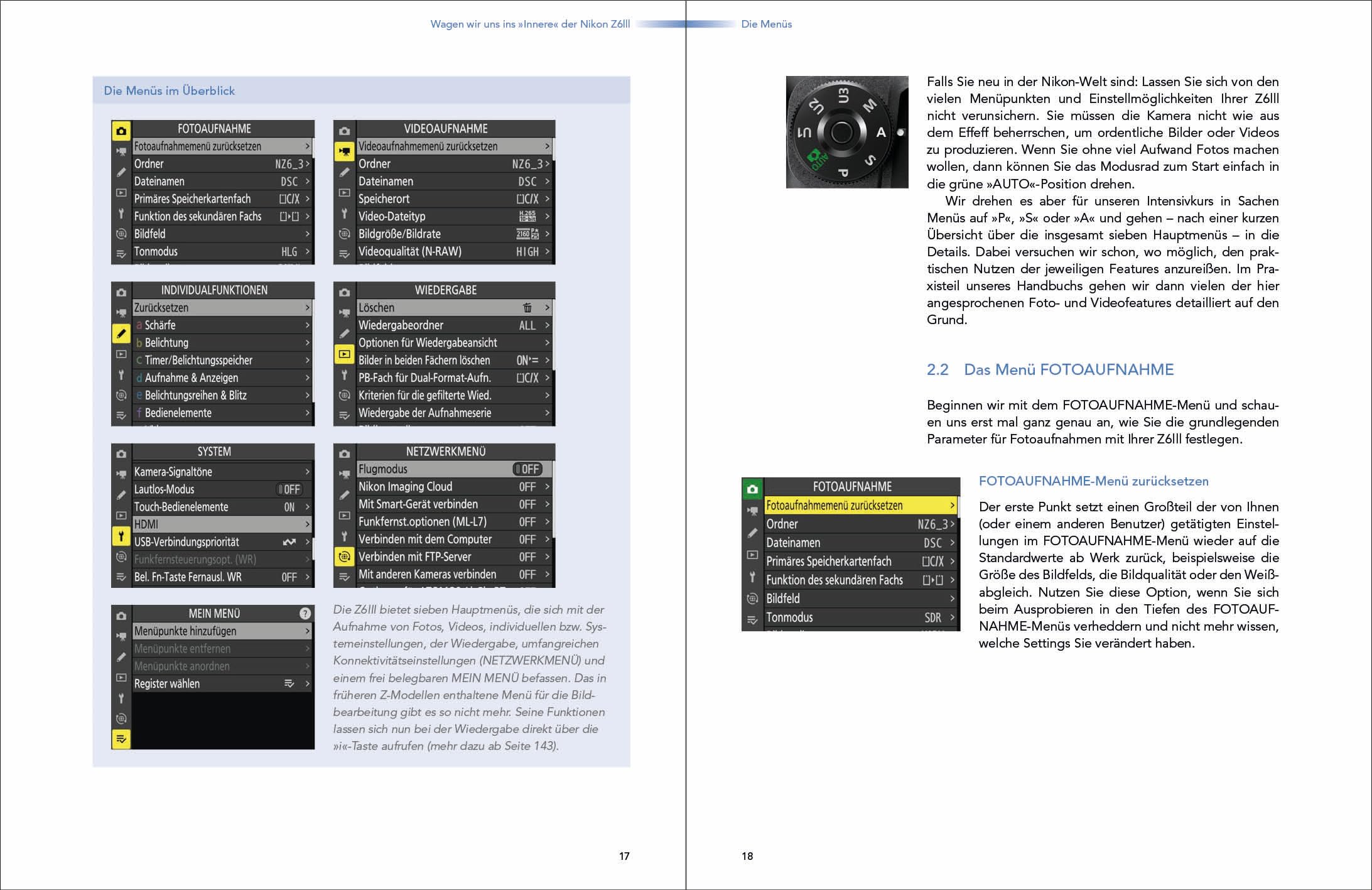Open Wiedergabeordner ALL entry
This screenshot has height=890, width=1372.
455,325
